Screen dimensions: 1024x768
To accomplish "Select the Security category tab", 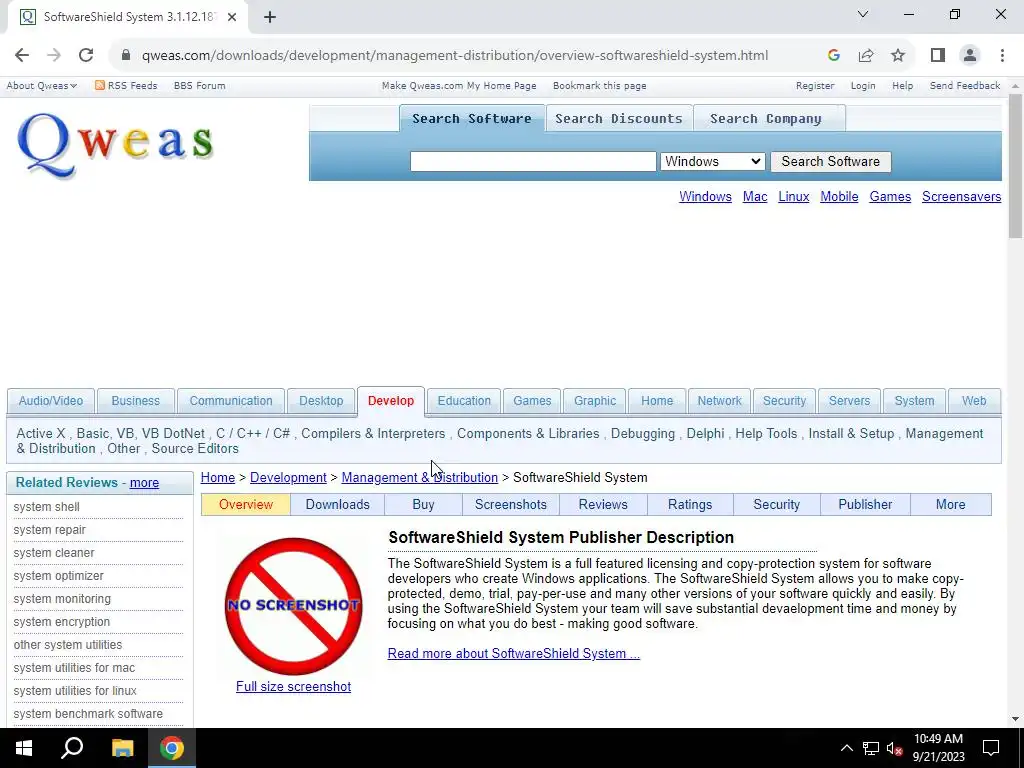I will click(x=784, y=401).
